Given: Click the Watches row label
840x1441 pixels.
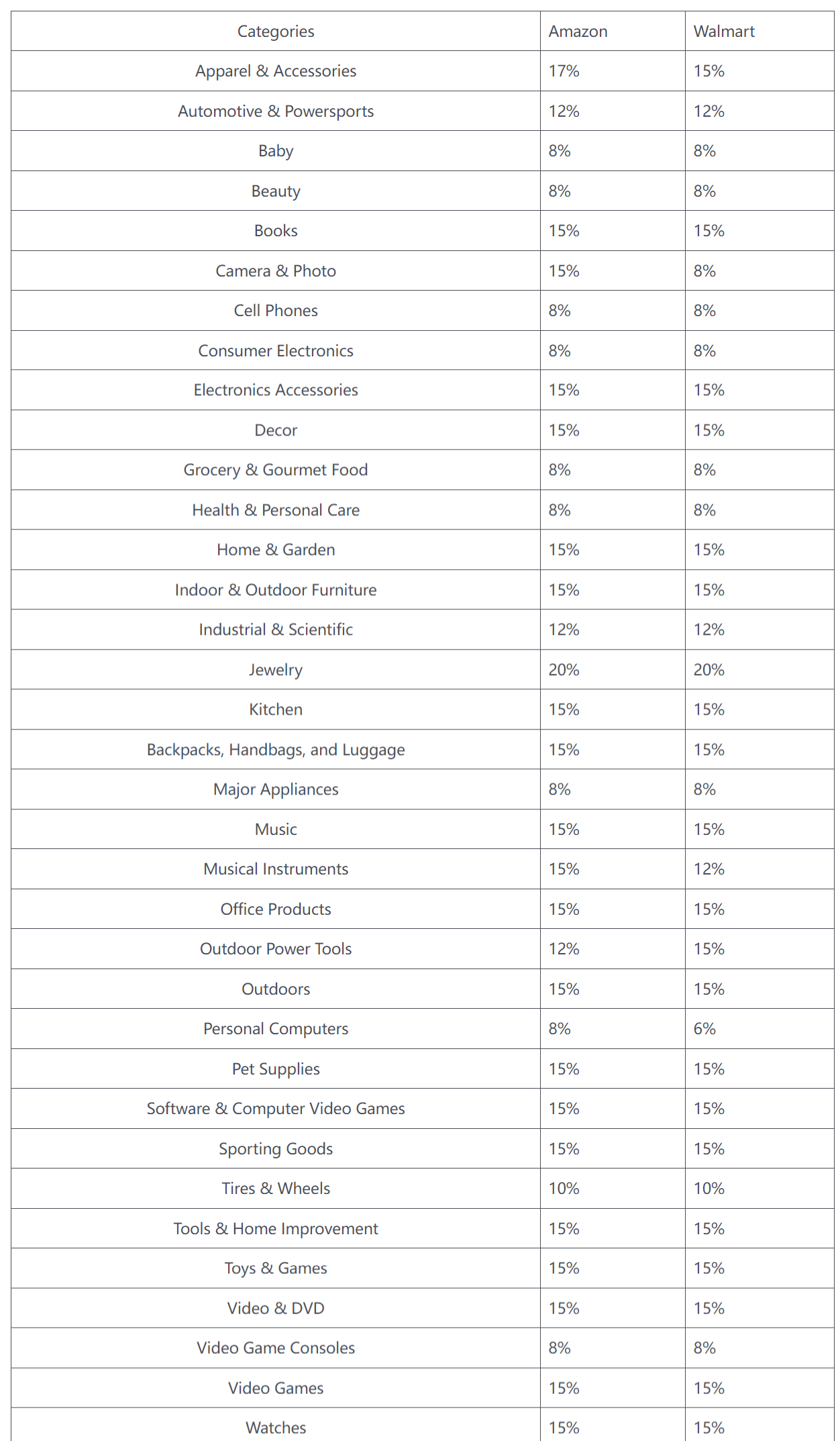Looking at the screenshot, I should pyautogui.click(x=276, y=1428).
